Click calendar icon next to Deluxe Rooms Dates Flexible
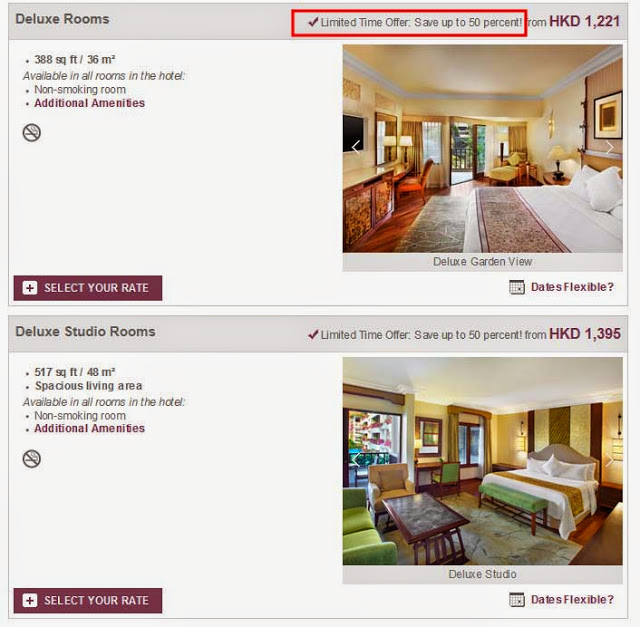 pos(517,287)
